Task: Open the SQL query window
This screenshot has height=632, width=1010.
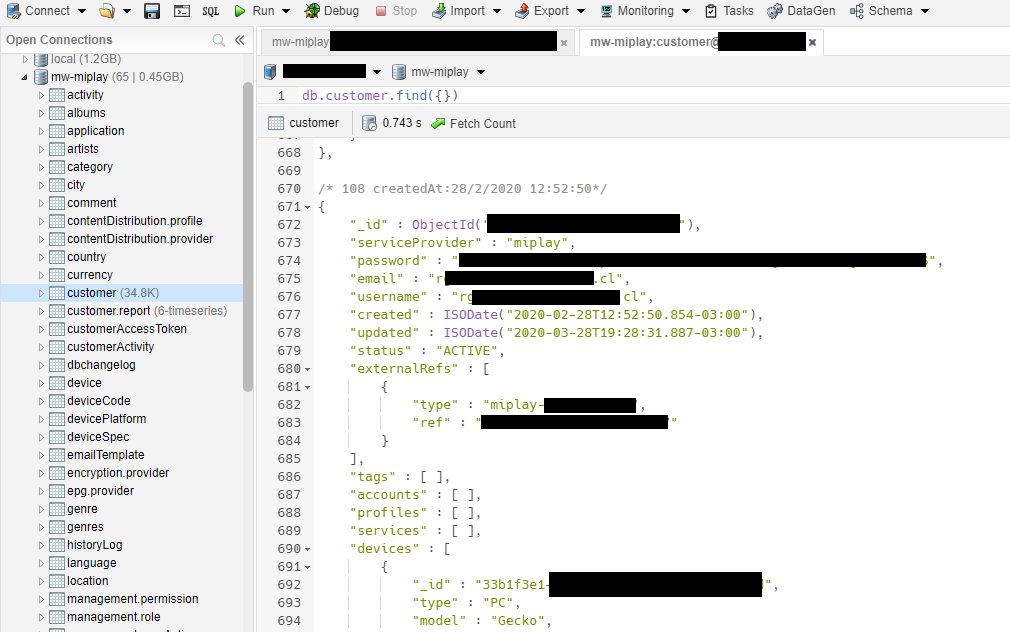Action: (211, 11)
